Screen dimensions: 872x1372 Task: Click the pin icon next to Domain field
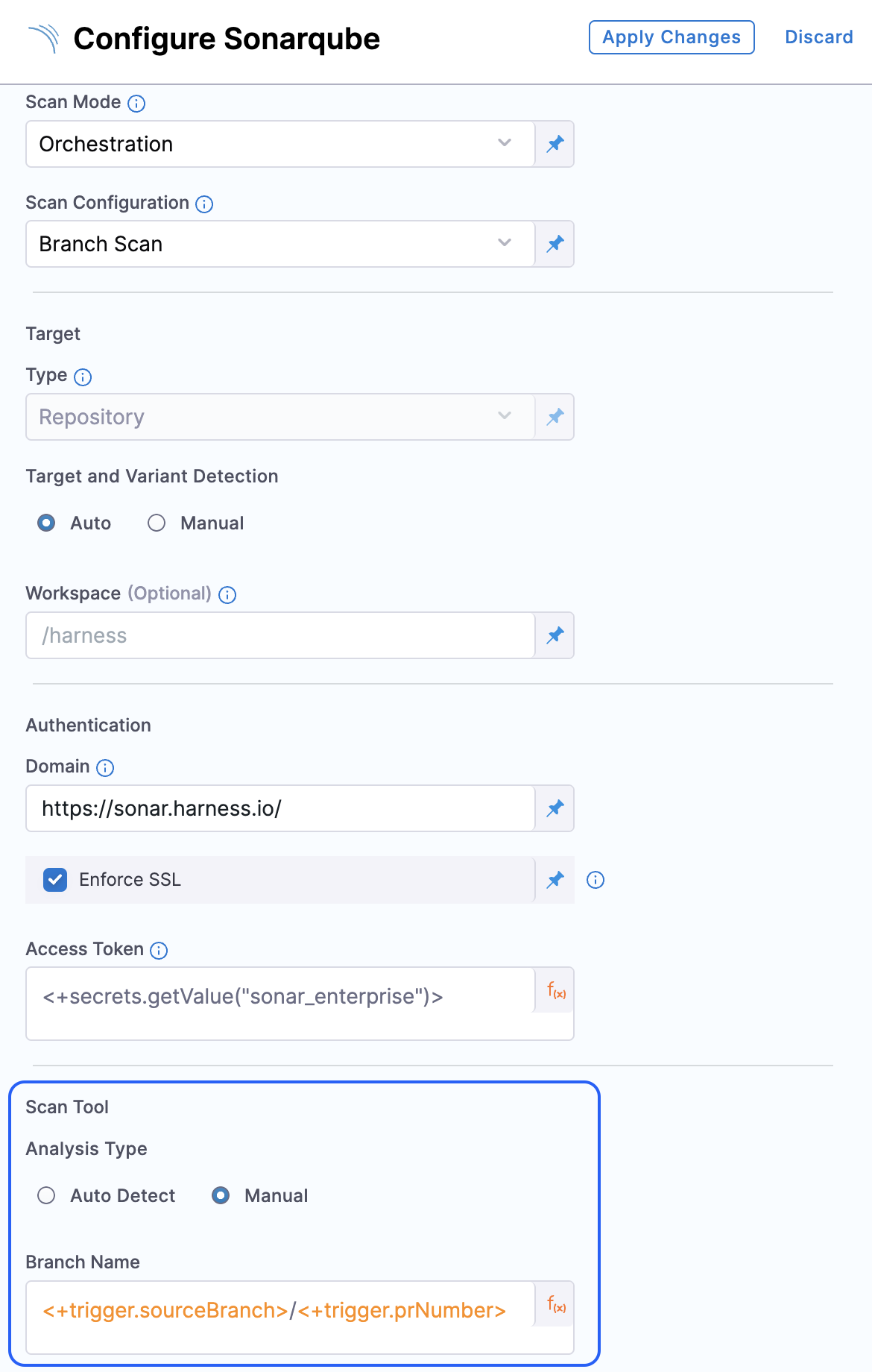[555, 808]
